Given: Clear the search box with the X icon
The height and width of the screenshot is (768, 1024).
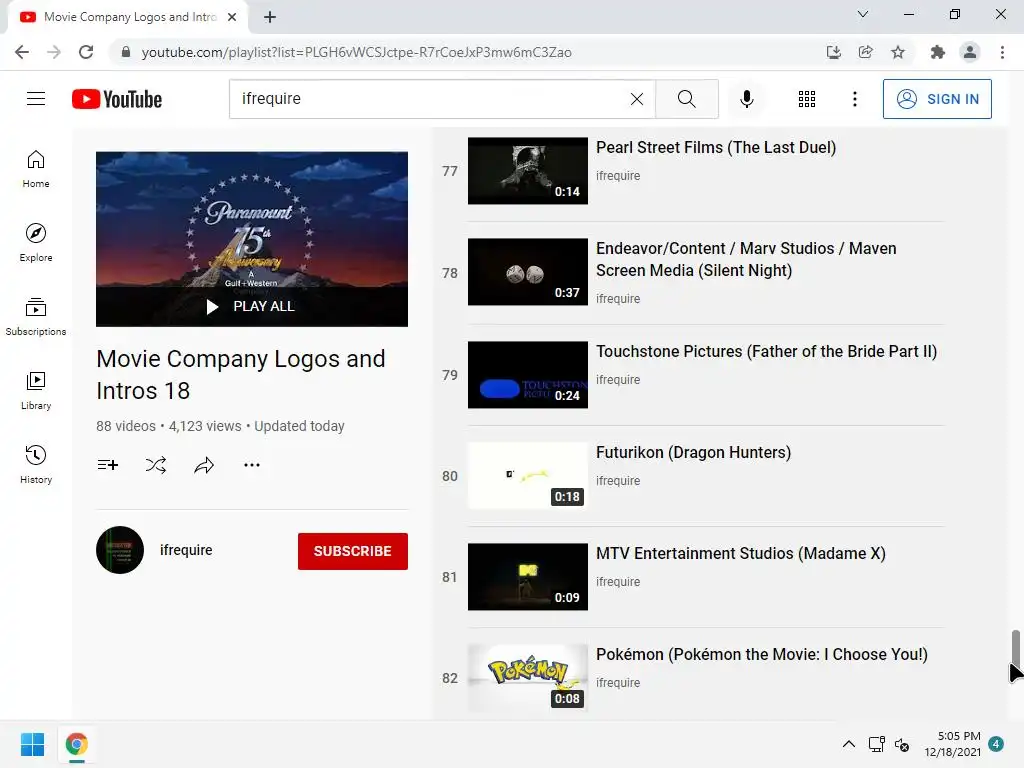Looking at the screenshot, I should (x=637, y=99).
